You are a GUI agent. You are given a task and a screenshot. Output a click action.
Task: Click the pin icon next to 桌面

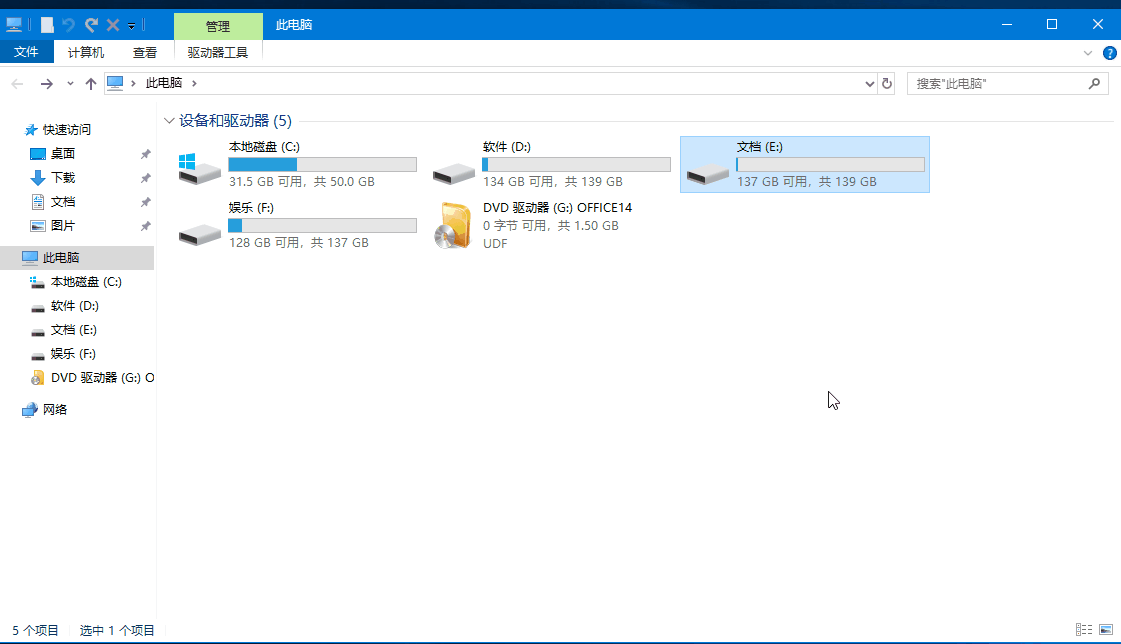pyautogui.click(x=145, y=154)
